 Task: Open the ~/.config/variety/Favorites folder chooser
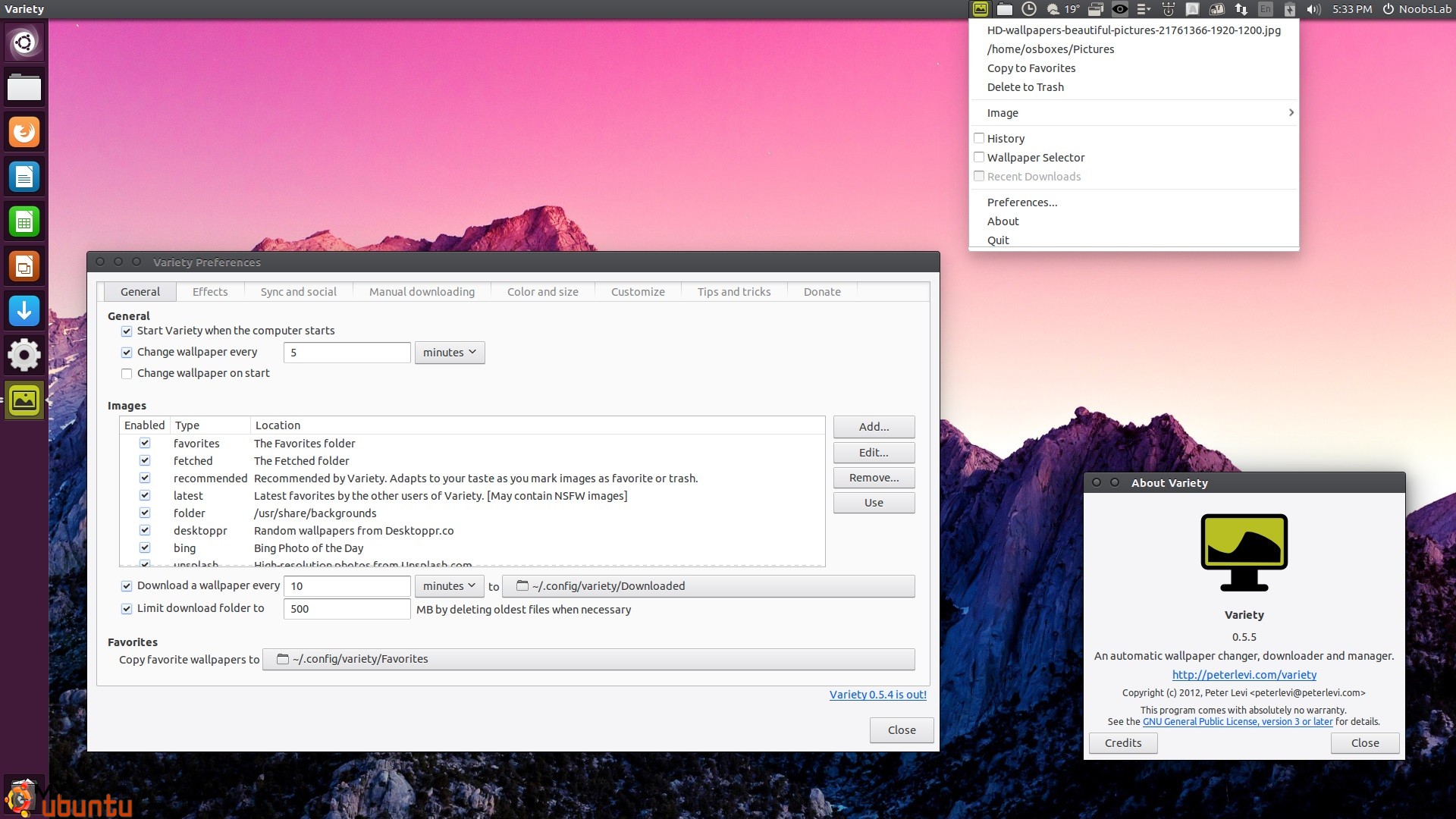pos(588,659)
